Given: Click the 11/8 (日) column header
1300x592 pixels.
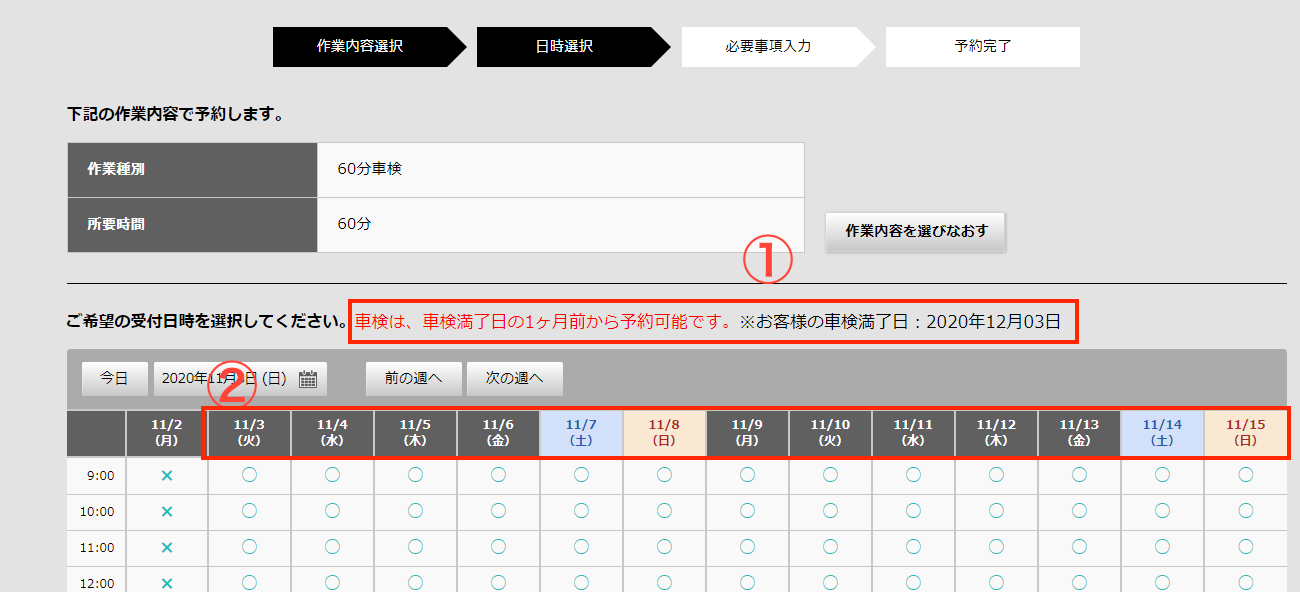Looking at the screenshot, I should [664, 432].
